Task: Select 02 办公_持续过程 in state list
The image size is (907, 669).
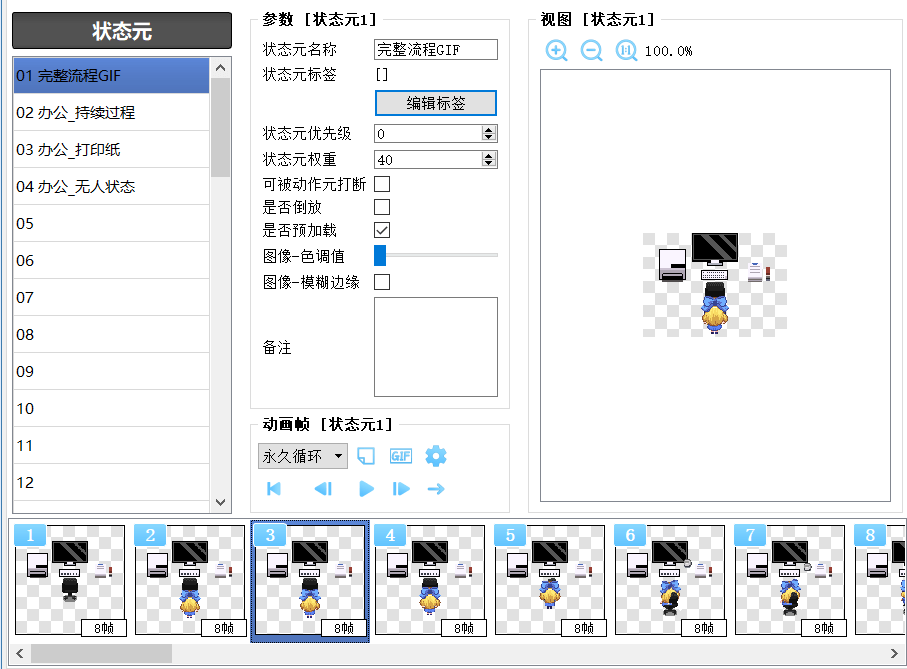Action: (x=110, y=113)
